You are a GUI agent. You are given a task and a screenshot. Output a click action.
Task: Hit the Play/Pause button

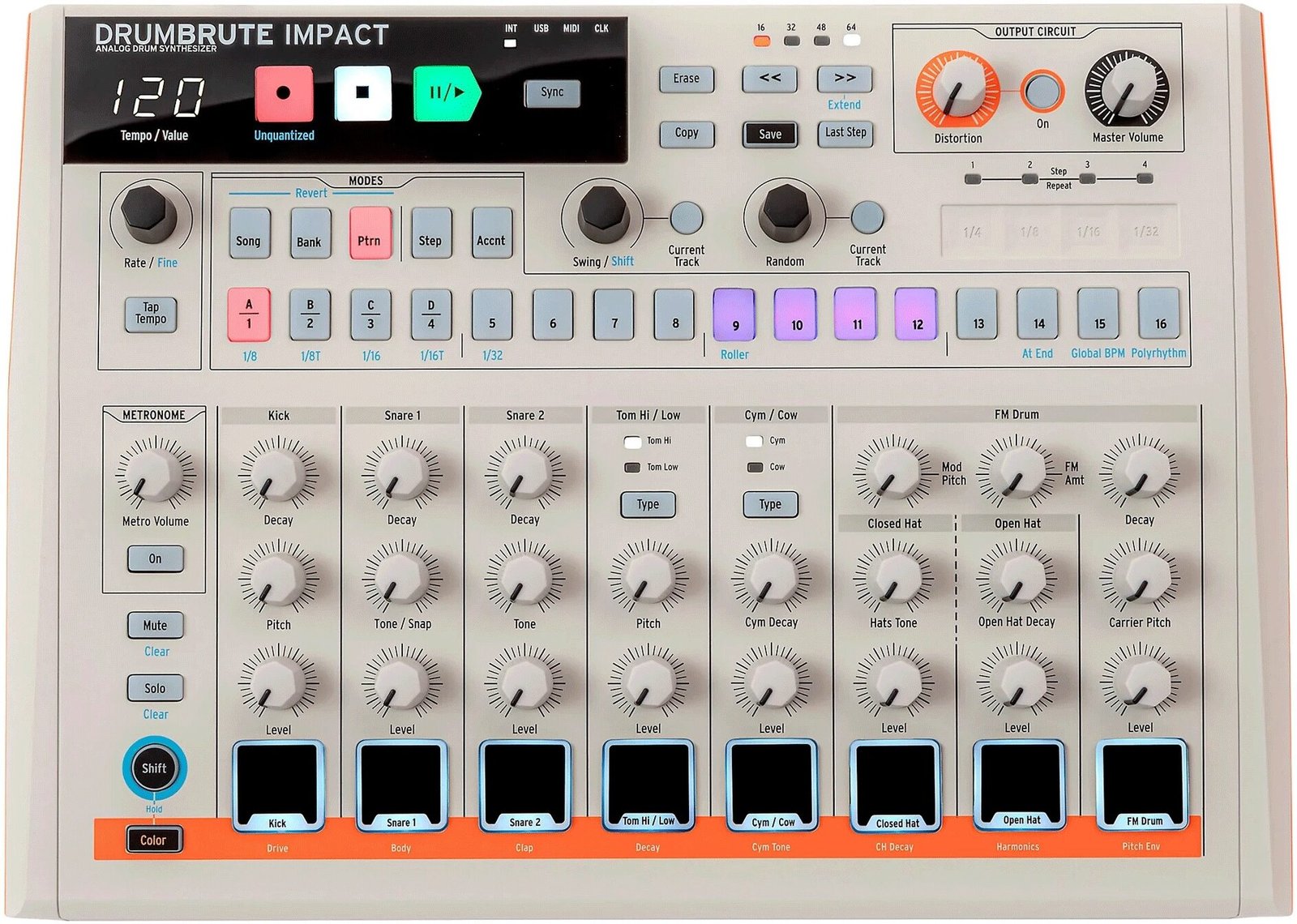(x=447, y=92)
